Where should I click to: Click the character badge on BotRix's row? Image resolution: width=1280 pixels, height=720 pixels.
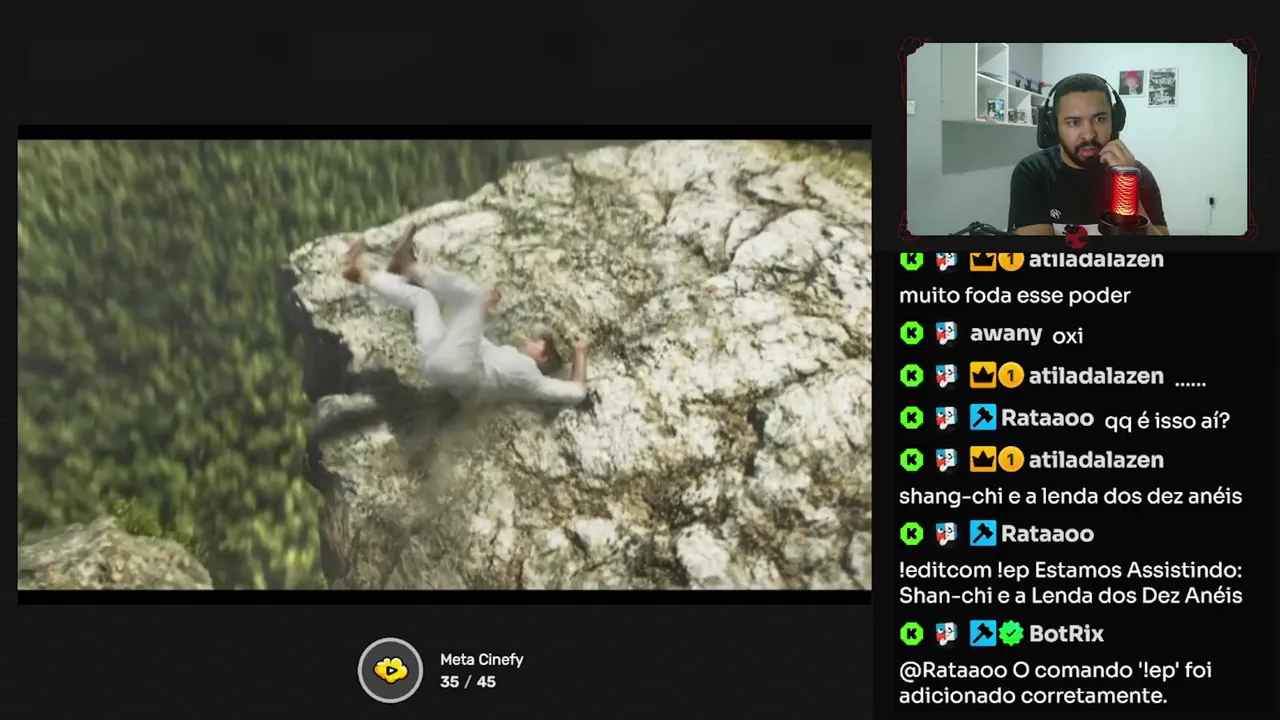pyautogui.click(x=946, y=633)
